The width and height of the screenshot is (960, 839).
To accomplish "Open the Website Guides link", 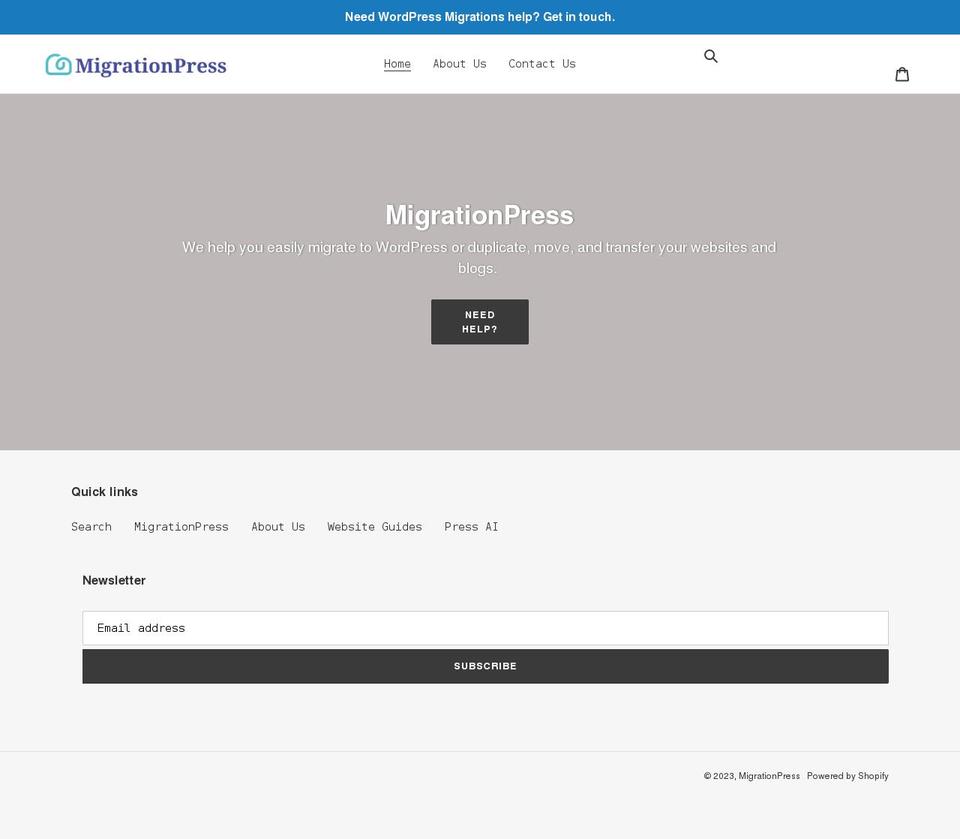I will [x=375, y=526].
